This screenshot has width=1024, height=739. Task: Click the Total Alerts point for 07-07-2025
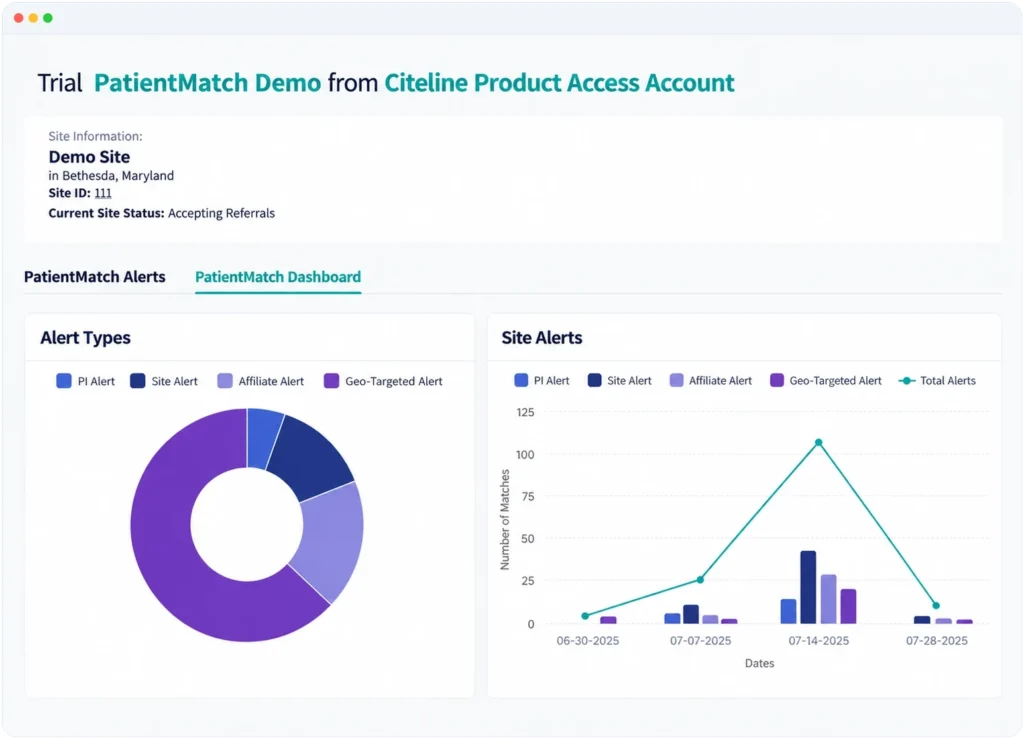700,580
